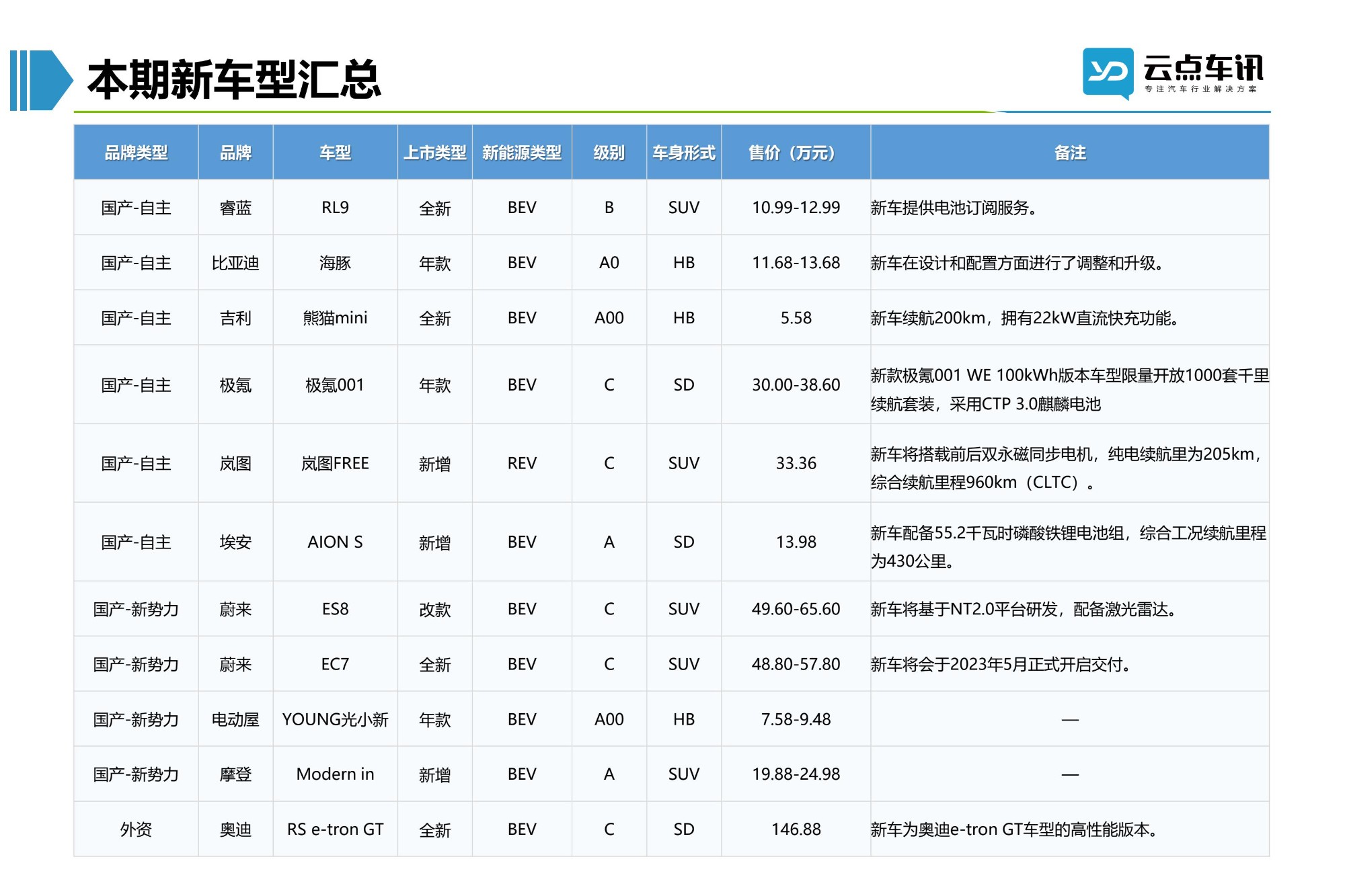
Task: Select the 埃安 brand cell
Action: (235, 542)
